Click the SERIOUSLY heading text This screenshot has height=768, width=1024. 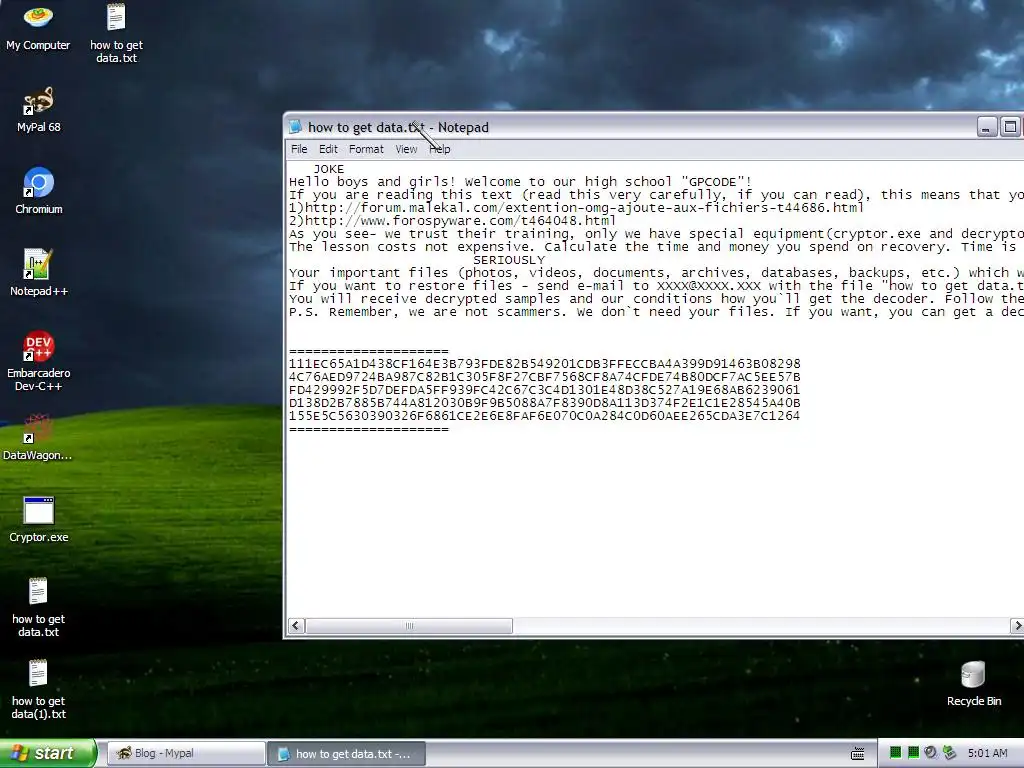point(509,260)
